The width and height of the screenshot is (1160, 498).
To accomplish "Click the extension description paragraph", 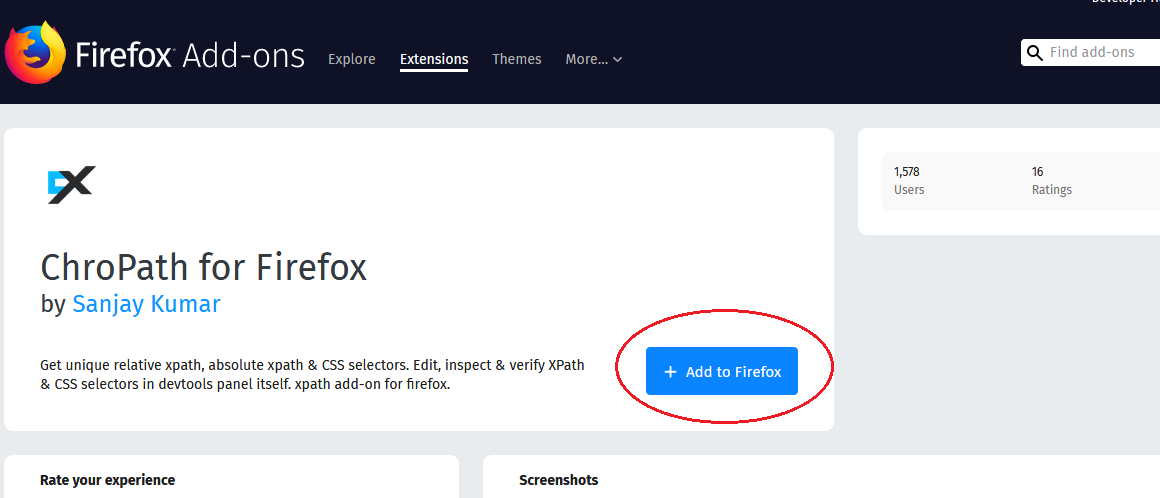I will click(312, 375).
